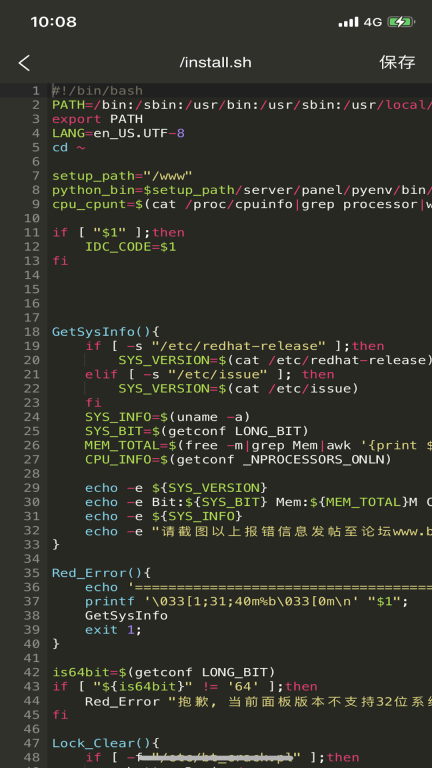Screen dimensions: 432x768
Task: Tap the battery charging icon
Action: click(x=401, y=22)
